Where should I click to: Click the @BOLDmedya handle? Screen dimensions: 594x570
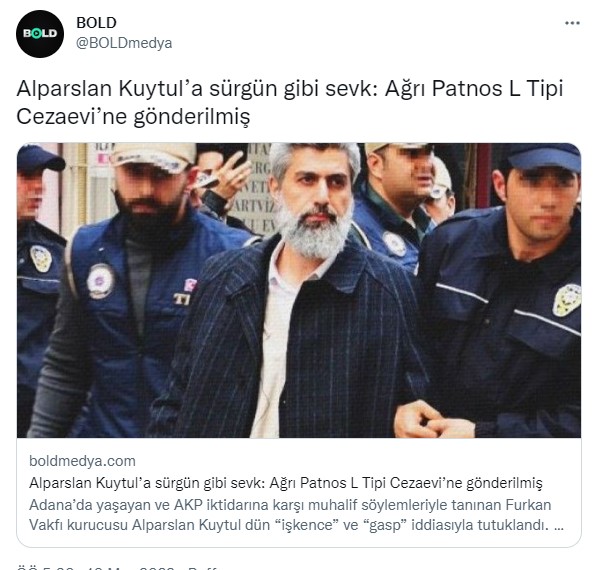click(x=124, y=43)
